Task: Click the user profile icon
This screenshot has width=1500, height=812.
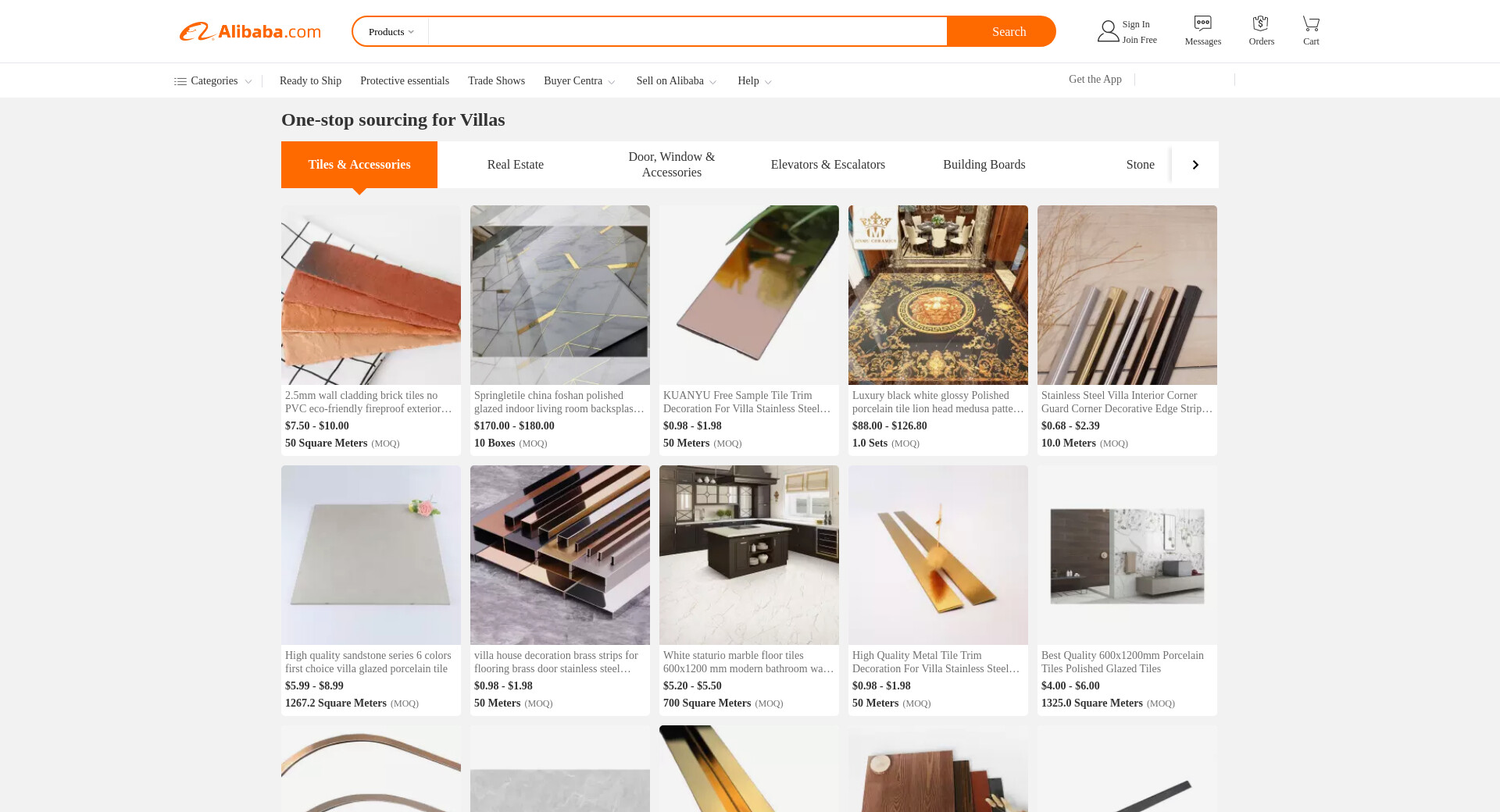Action: pos(1108,31)
